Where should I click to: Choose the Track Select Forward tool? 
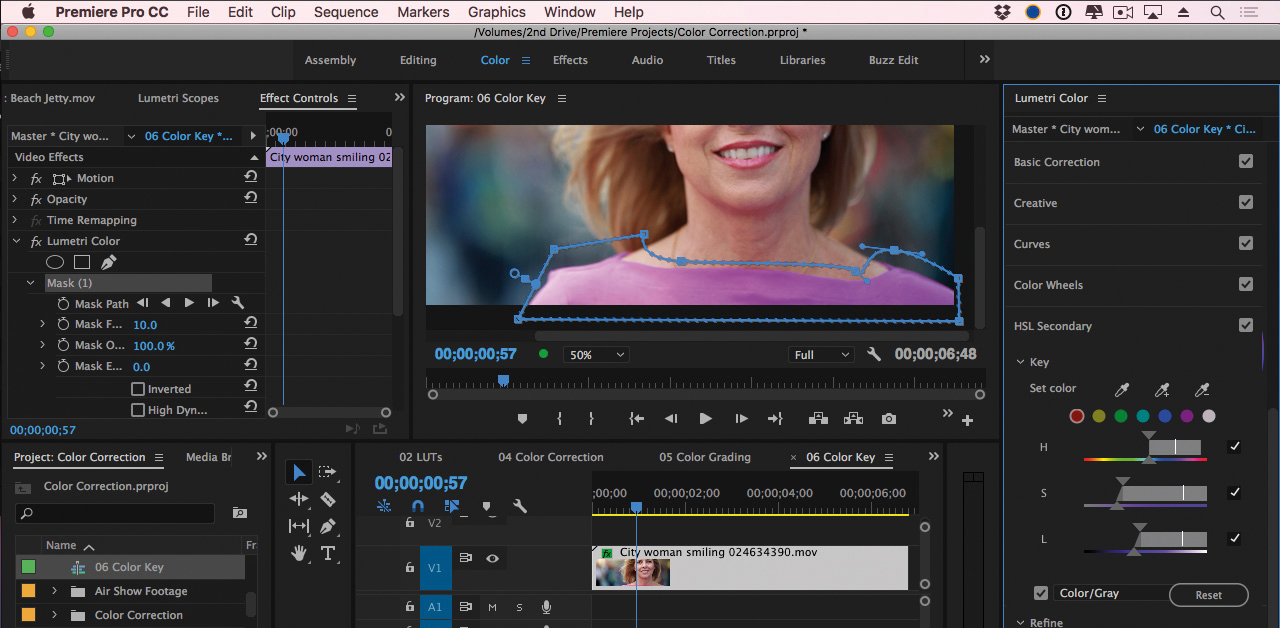(x=327, y=472)
